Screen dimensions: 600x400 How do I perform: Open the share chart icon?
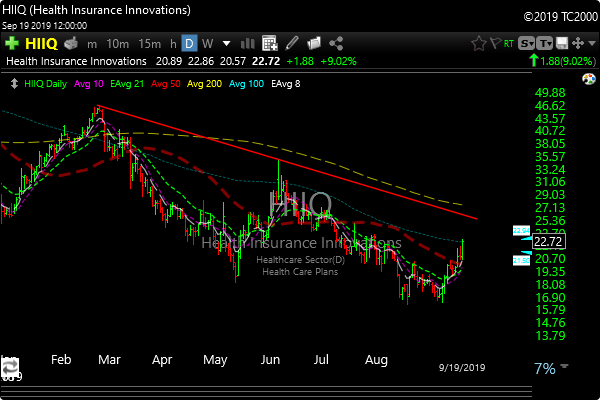tap(336, 43)
